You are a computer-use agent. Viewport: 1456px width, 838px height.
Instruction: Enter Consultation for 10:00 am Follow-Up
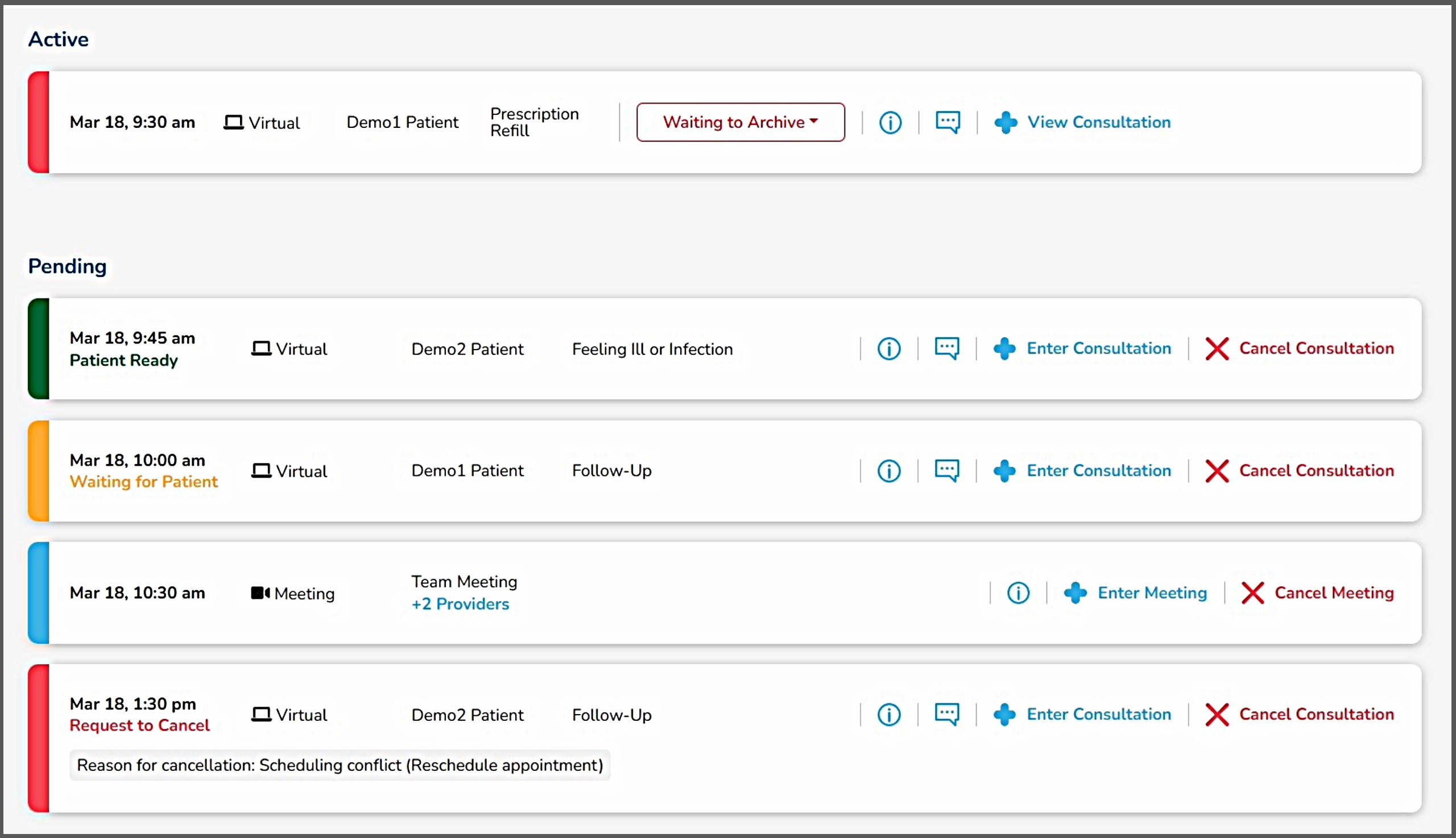click(1083, 471)
